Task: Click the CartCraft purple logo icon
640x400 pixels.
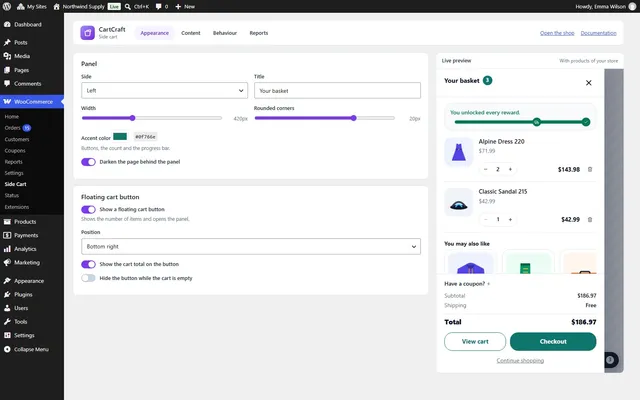Action: click(87, 33)
